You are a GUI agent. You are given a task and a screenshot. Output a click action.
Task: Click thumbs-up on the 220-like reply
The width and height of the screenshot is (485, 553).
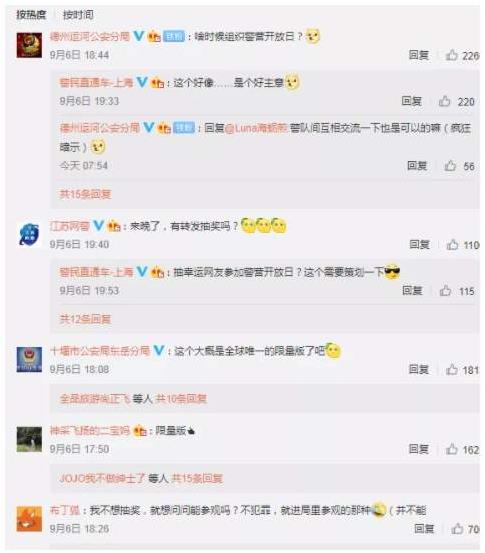coord(445,101)
